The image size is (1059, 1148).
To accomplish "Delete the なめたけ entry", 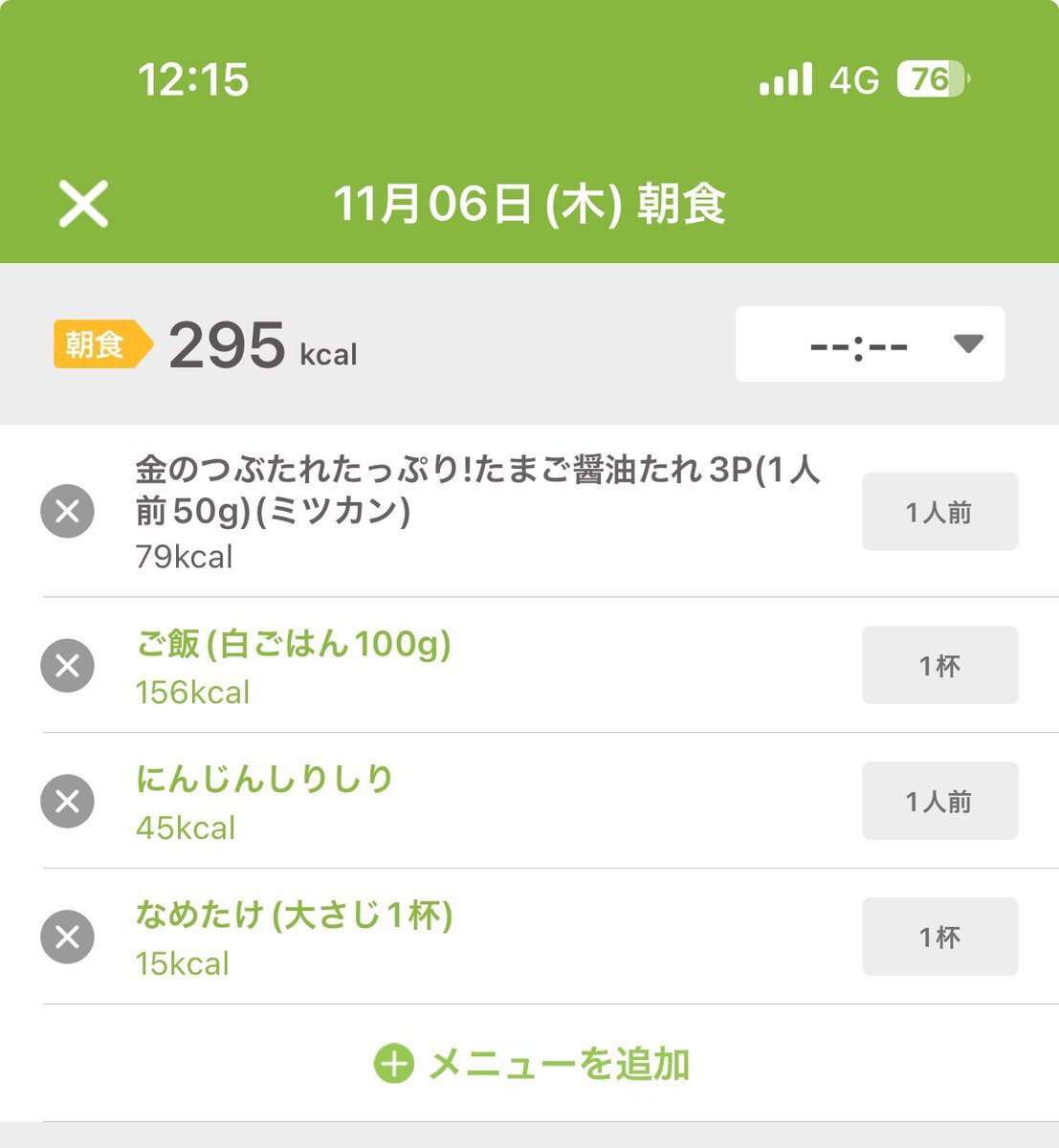I will 68,937.
